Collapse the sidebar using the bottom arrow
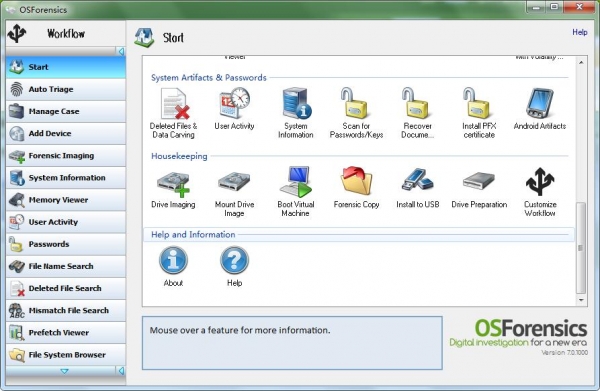 [x=121, y=371]
